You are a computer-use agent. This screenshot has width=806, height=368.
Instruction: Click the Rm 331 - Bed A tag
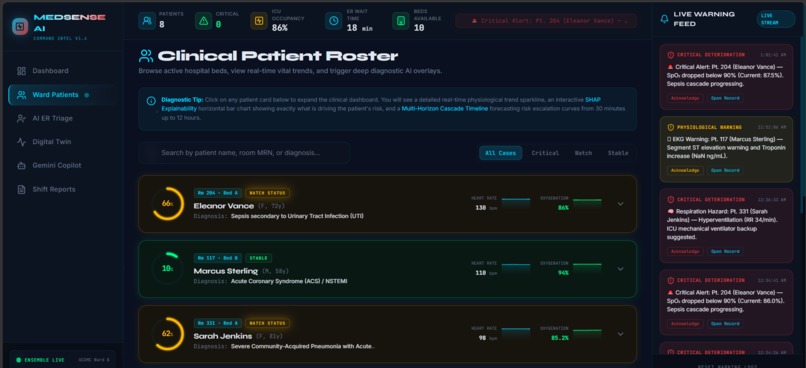pos(217,323)
